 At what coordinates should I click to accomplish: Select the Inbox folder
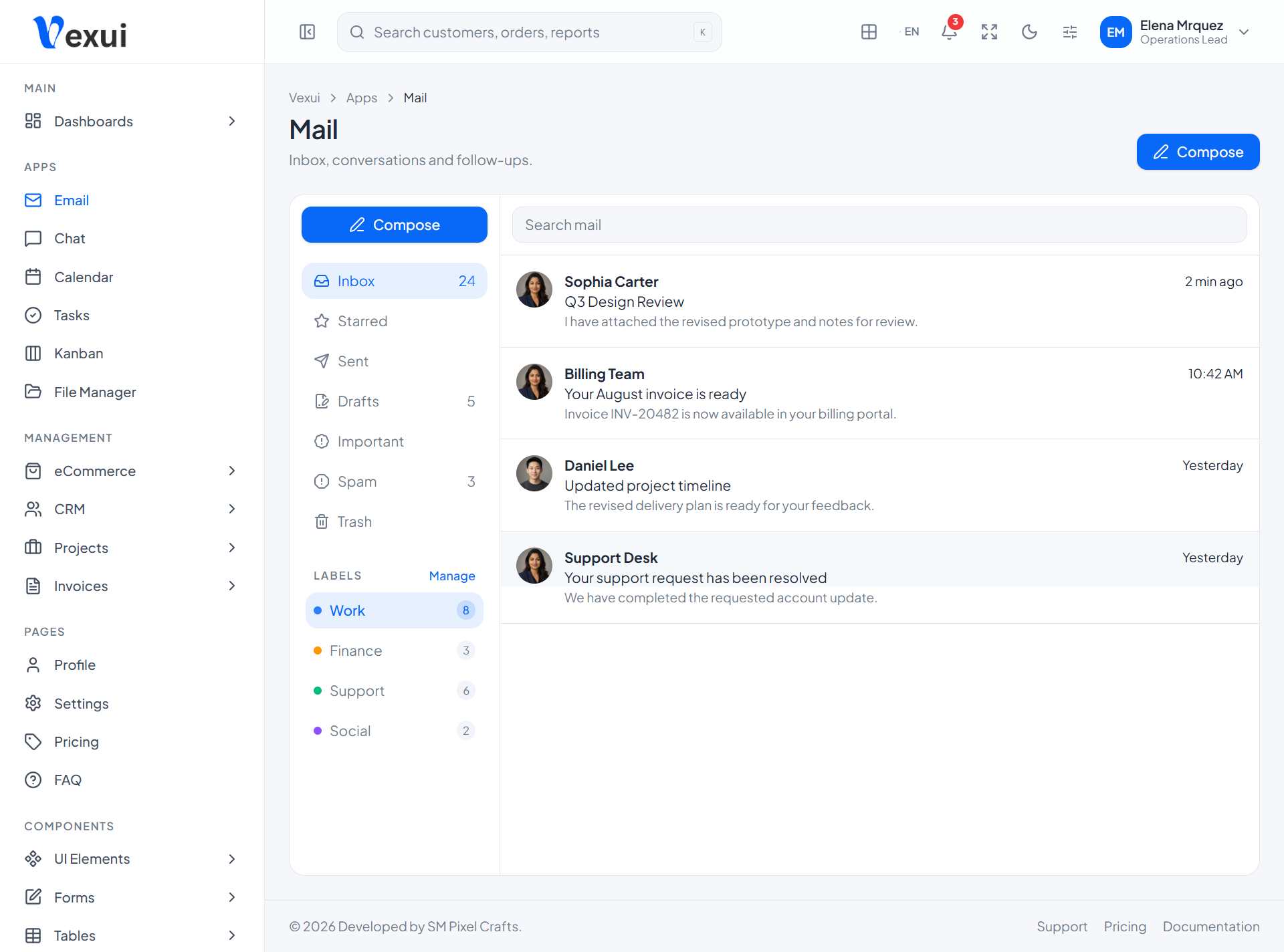(x=395, y=281)
